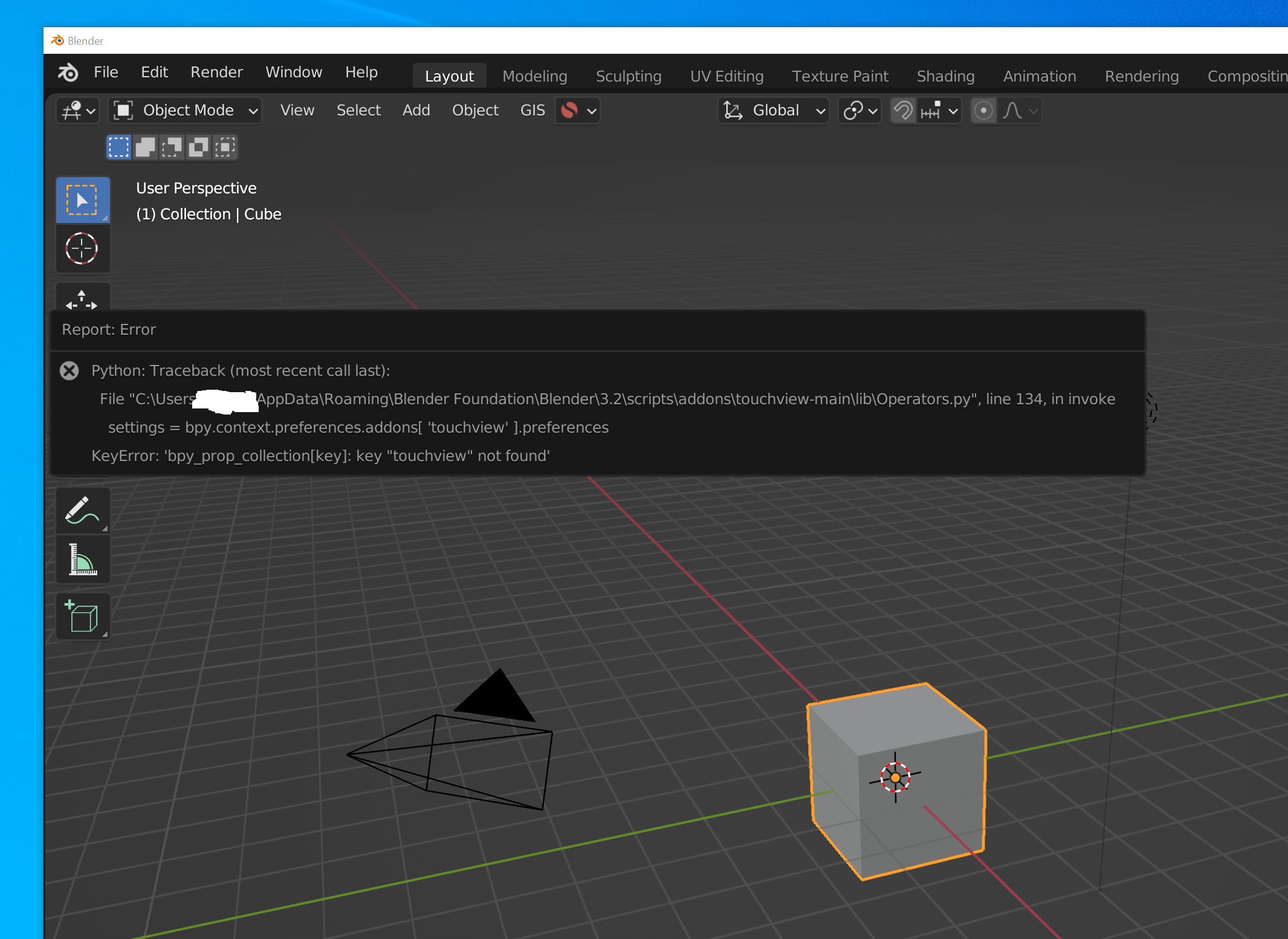Pick the Annotate tool
1288x939 pixels.
(x=83, y=511)
